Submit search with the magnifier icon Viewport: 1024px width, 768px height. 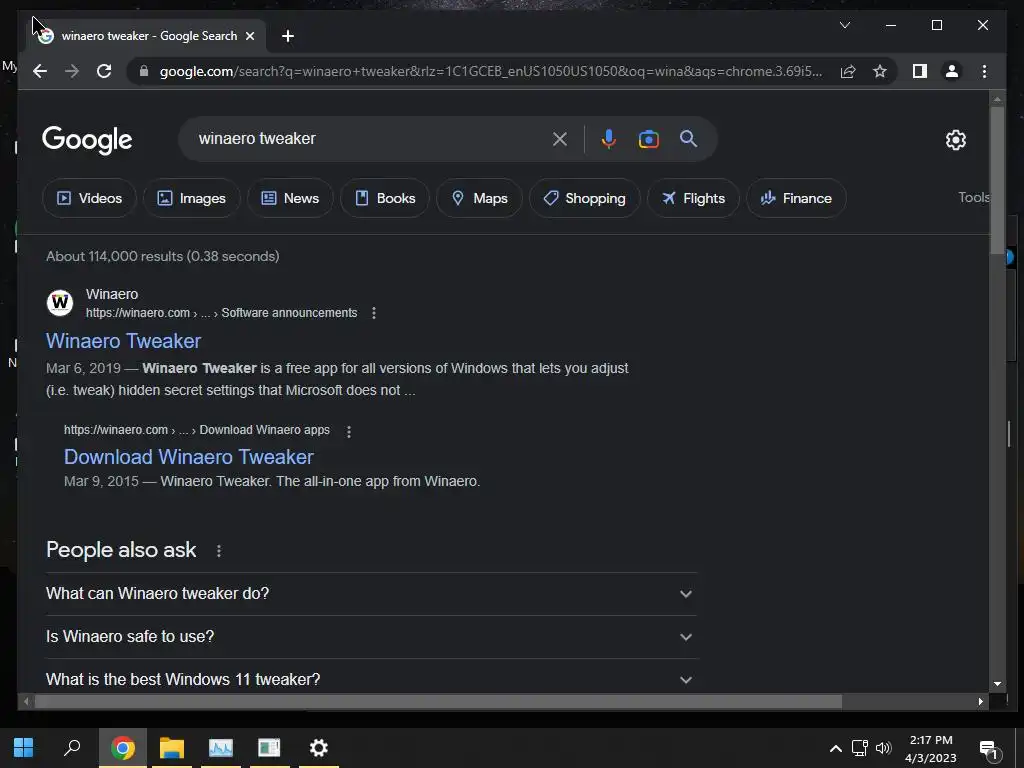click(x=688, y=138)
